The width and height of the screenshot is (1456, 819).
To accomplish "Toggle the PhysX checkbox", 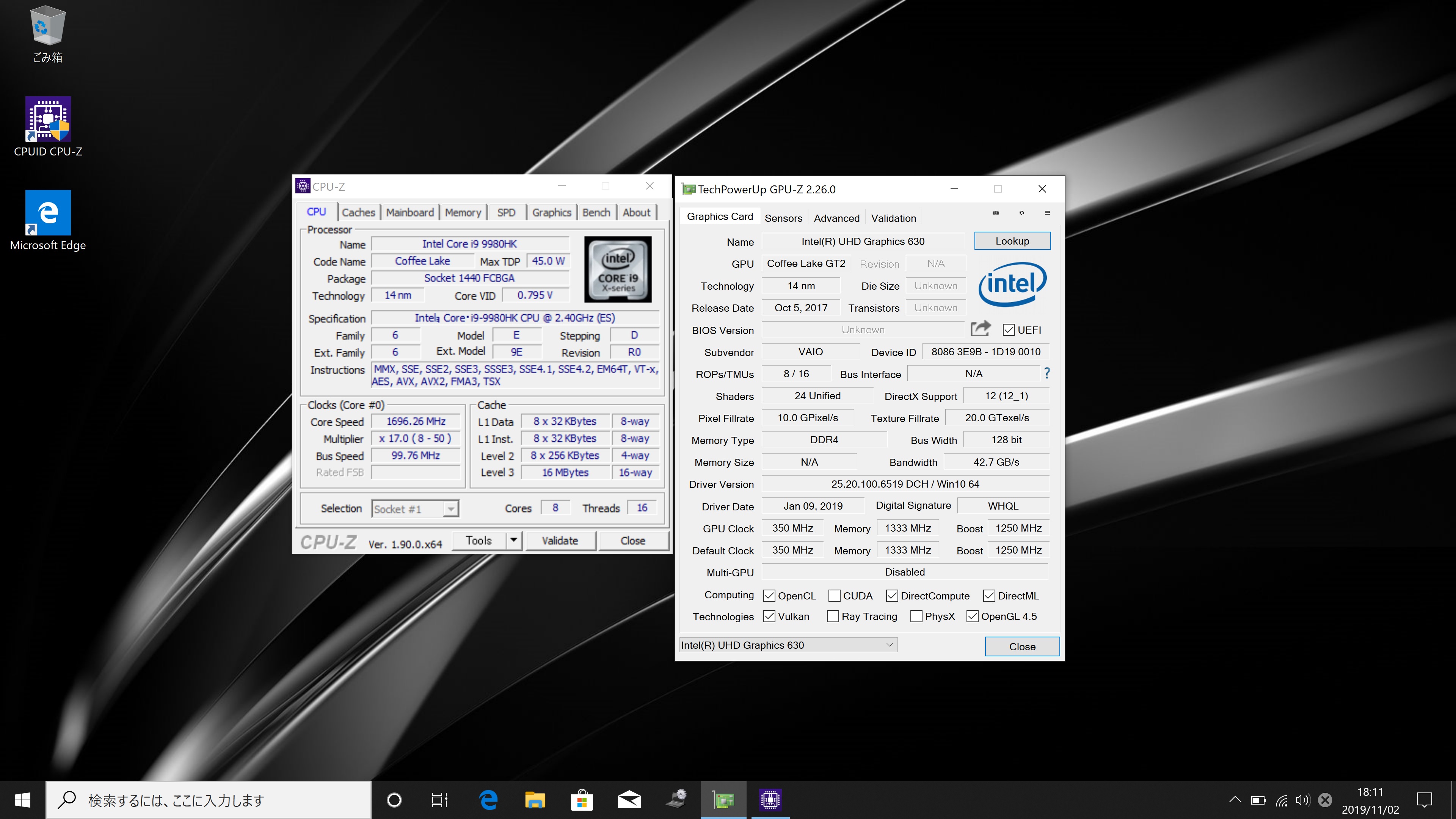I will [916, 616].
